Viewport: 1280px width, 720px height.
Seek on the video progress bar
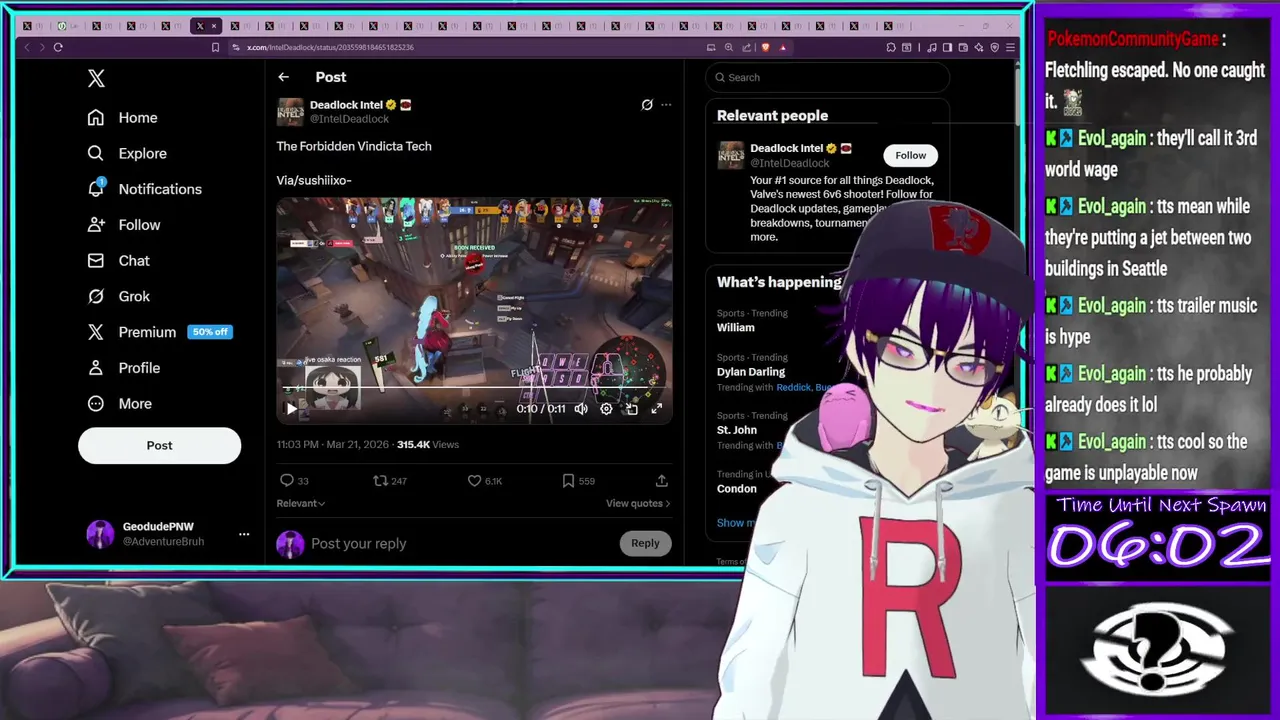474,388
